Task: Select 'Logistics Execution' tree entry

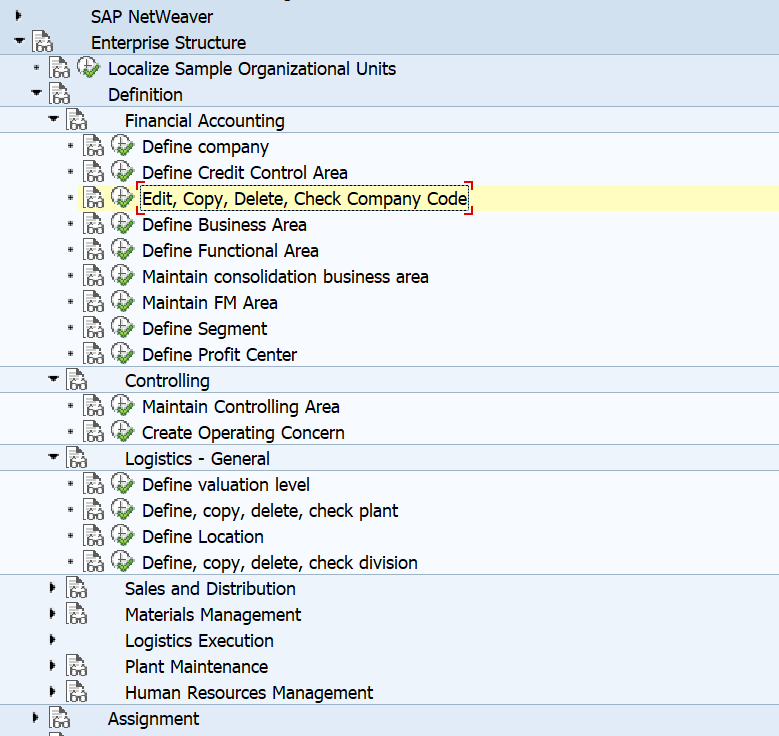Action: pos(199,641)
